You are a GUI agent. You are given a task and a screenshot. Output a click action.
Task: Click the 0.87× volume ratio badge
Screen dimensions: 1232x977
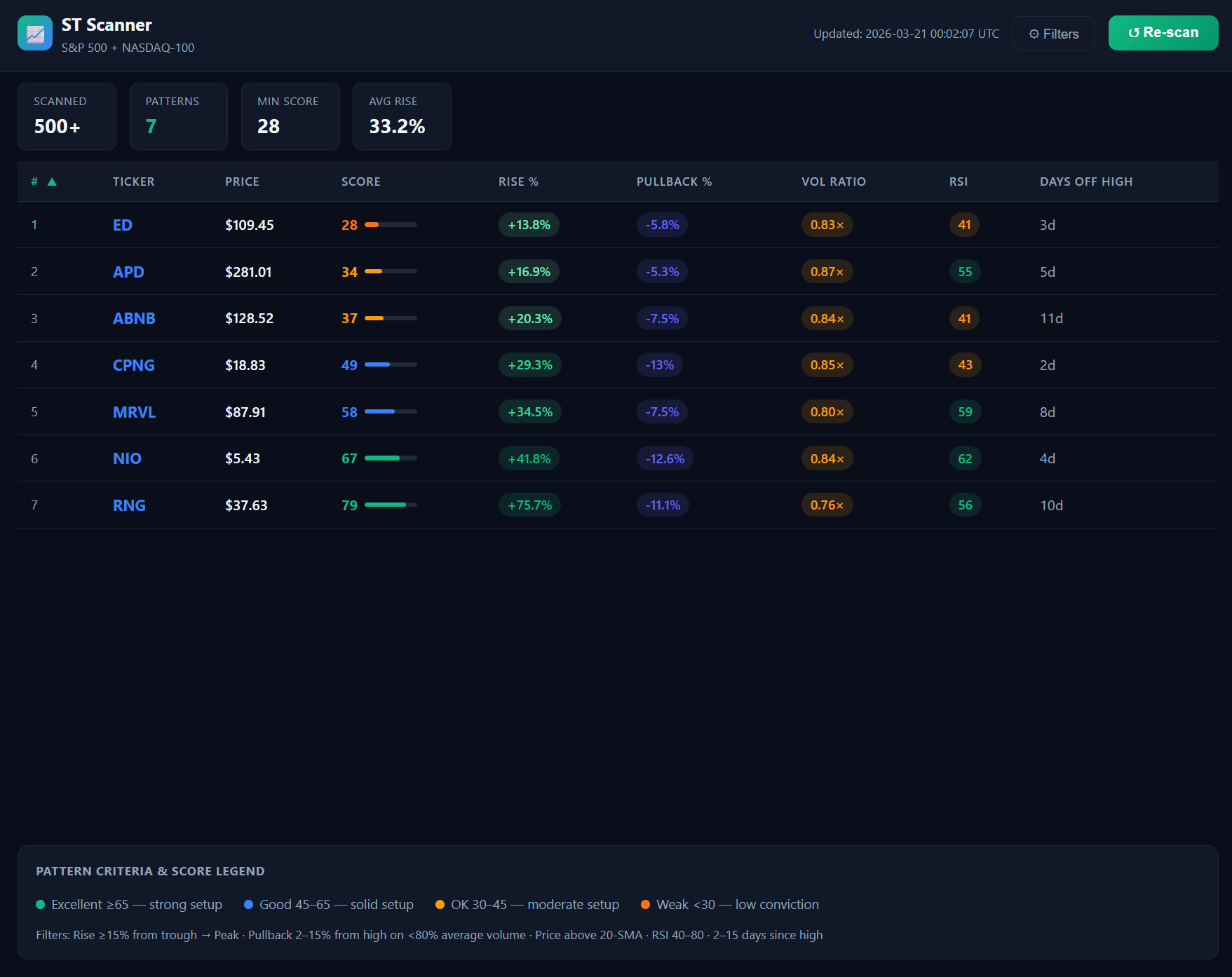coord(827,272)
